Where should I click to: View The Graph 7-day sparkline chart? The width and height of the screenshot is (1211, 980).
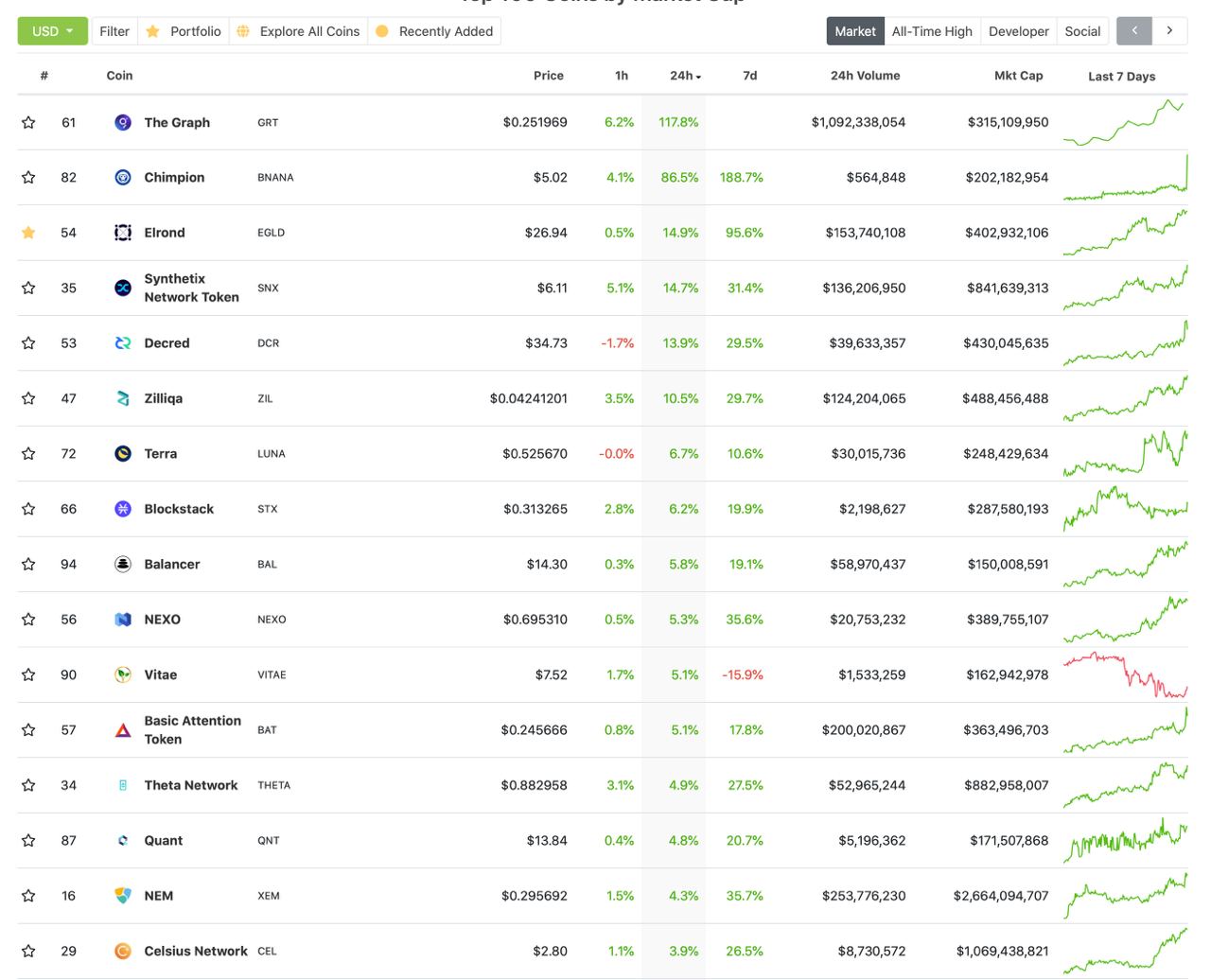point(1125,122)
